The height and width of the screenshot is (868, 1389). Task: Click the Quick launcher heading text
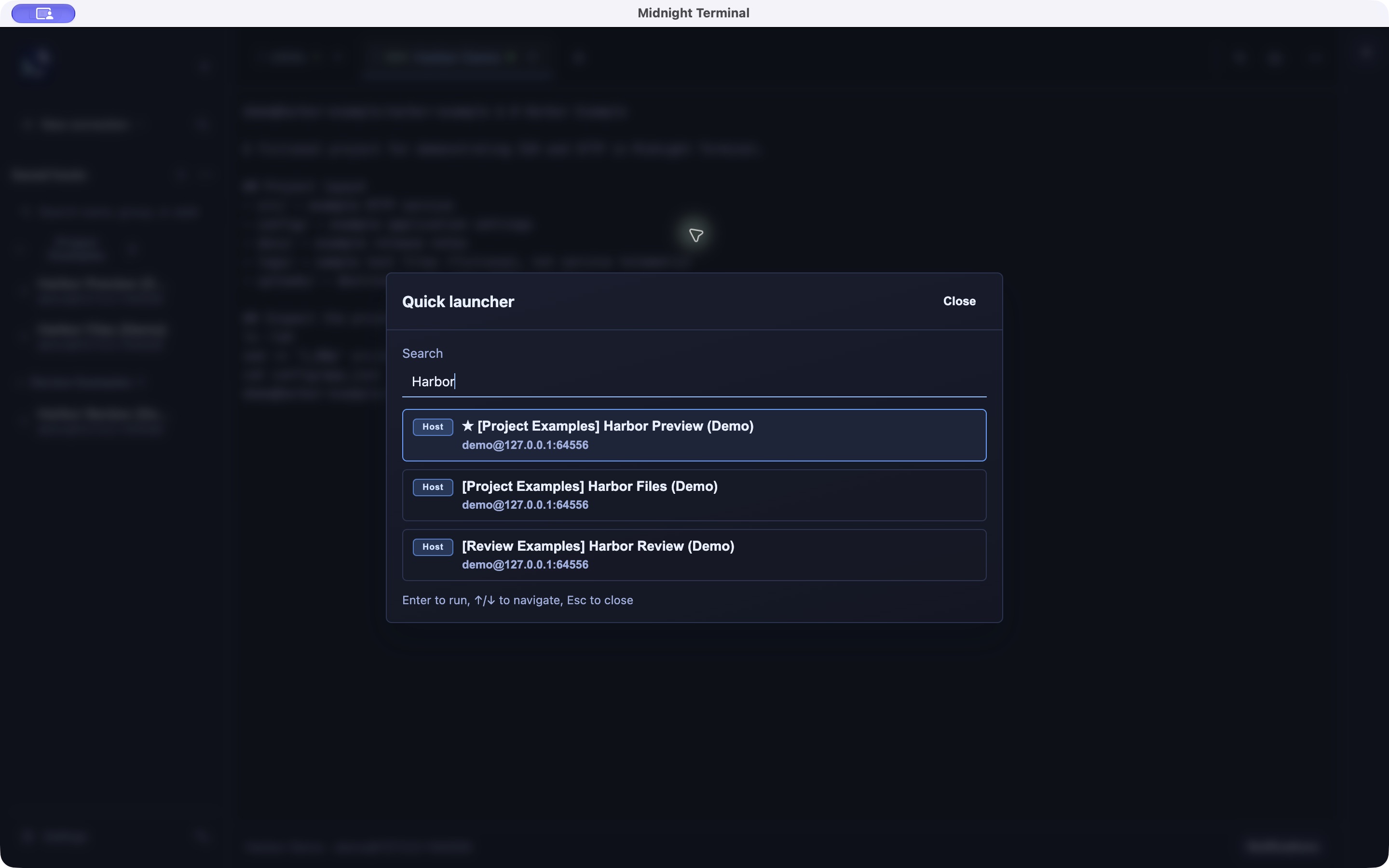point(458,302)
